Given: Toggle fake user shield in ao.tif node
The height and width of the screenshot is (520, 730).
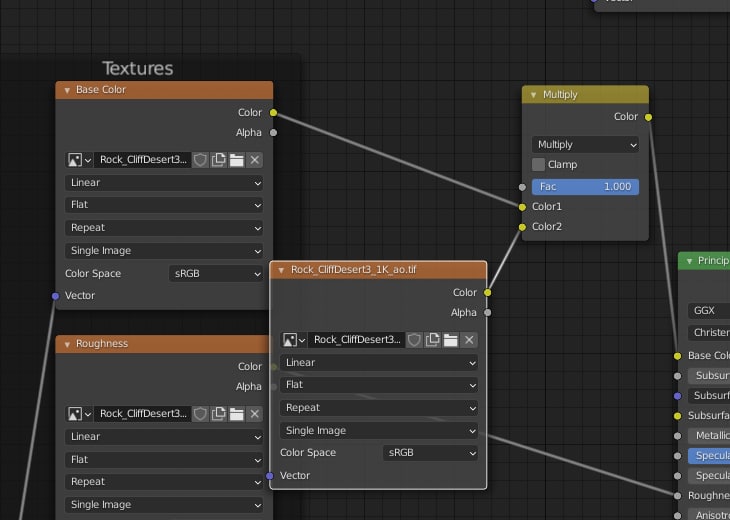Looking at the screenshot, I should click(414, 340).
